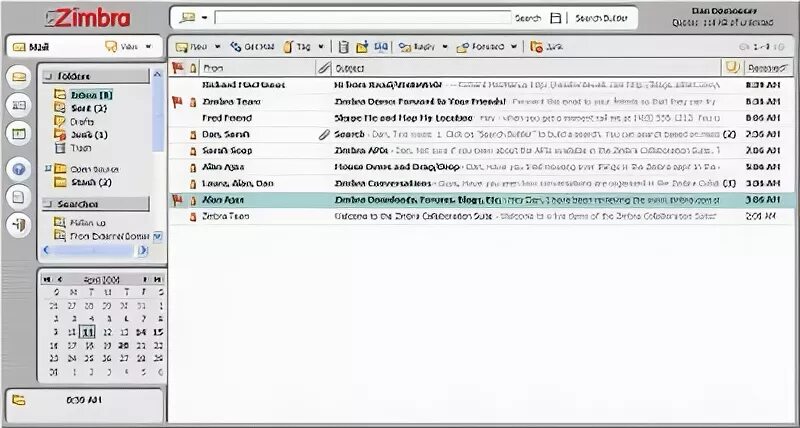Click the scroll-up arrow of the folder pane
Viewport: 800px width, 428px height.
(x=158, y=74)
